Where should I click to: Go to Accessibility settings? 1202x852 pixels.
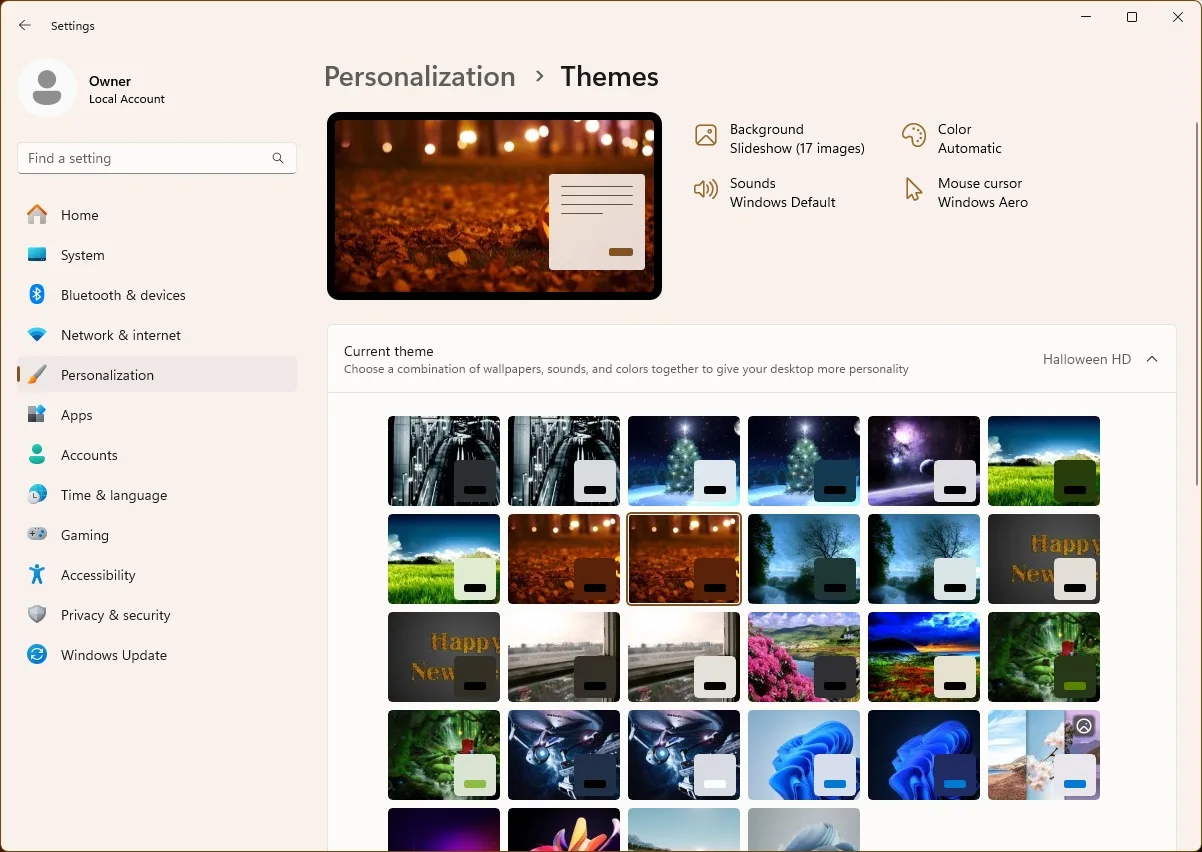[157, 575]
